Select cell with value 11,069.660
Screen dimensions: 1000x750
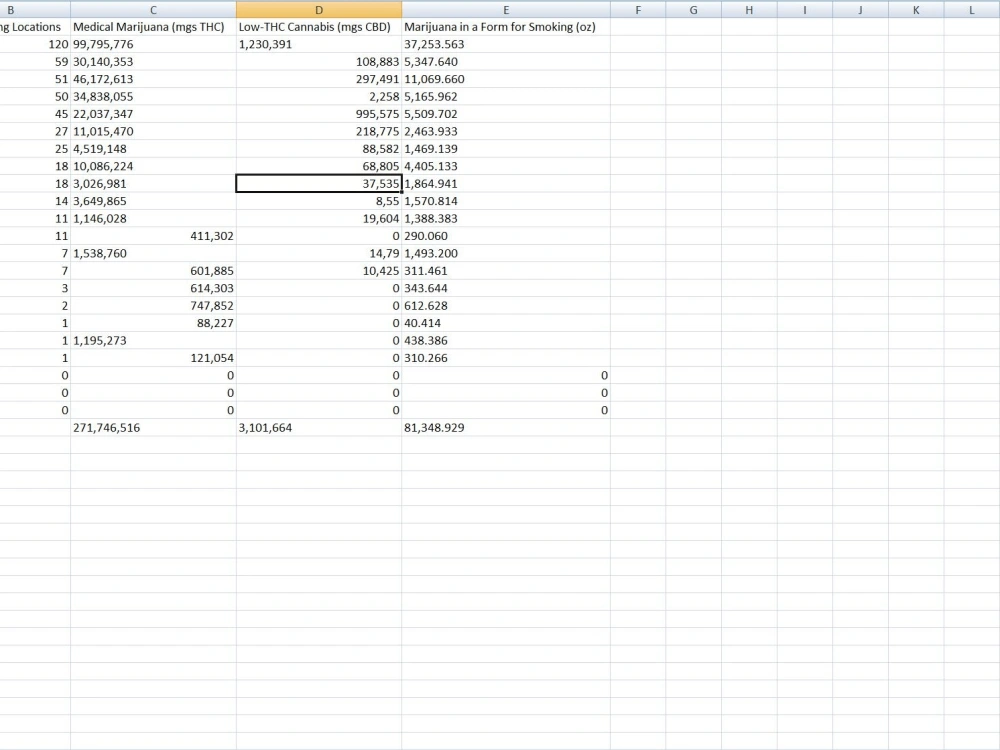(506, 79)
